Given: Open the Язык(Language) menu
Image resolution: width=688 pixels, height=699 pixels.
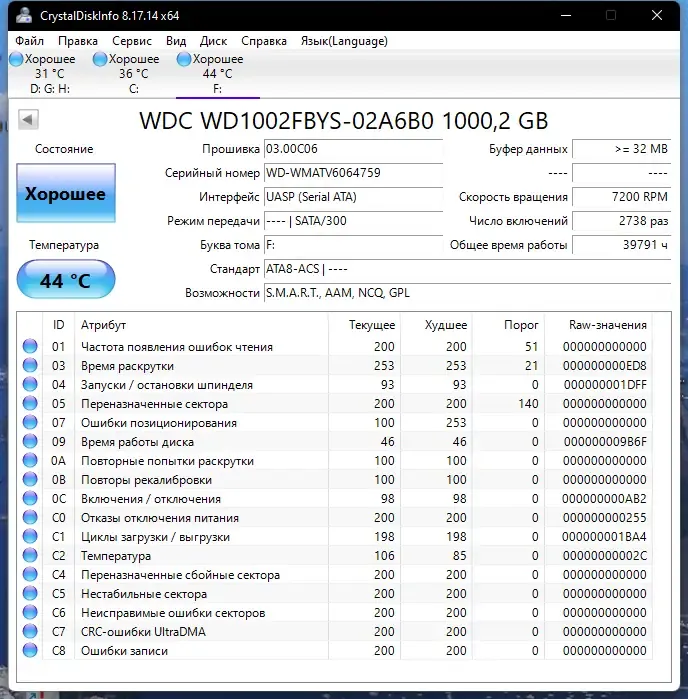Looking at the screenshot, I should pyautogui.click(x=344, y=41).
